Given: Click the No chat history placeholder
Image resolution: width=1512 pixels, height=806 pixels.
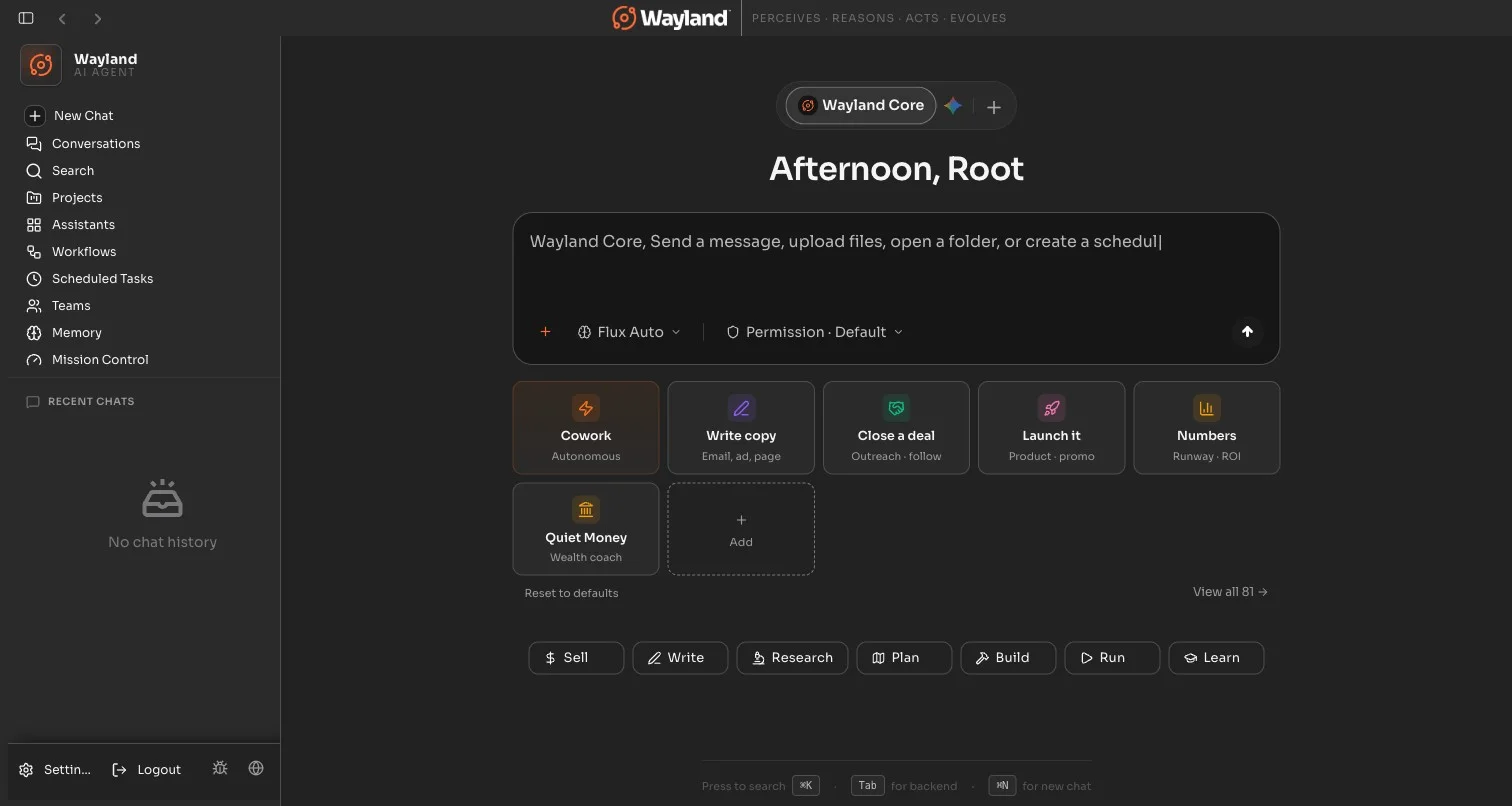Looking at the screenshot, I should coord(162,515).
